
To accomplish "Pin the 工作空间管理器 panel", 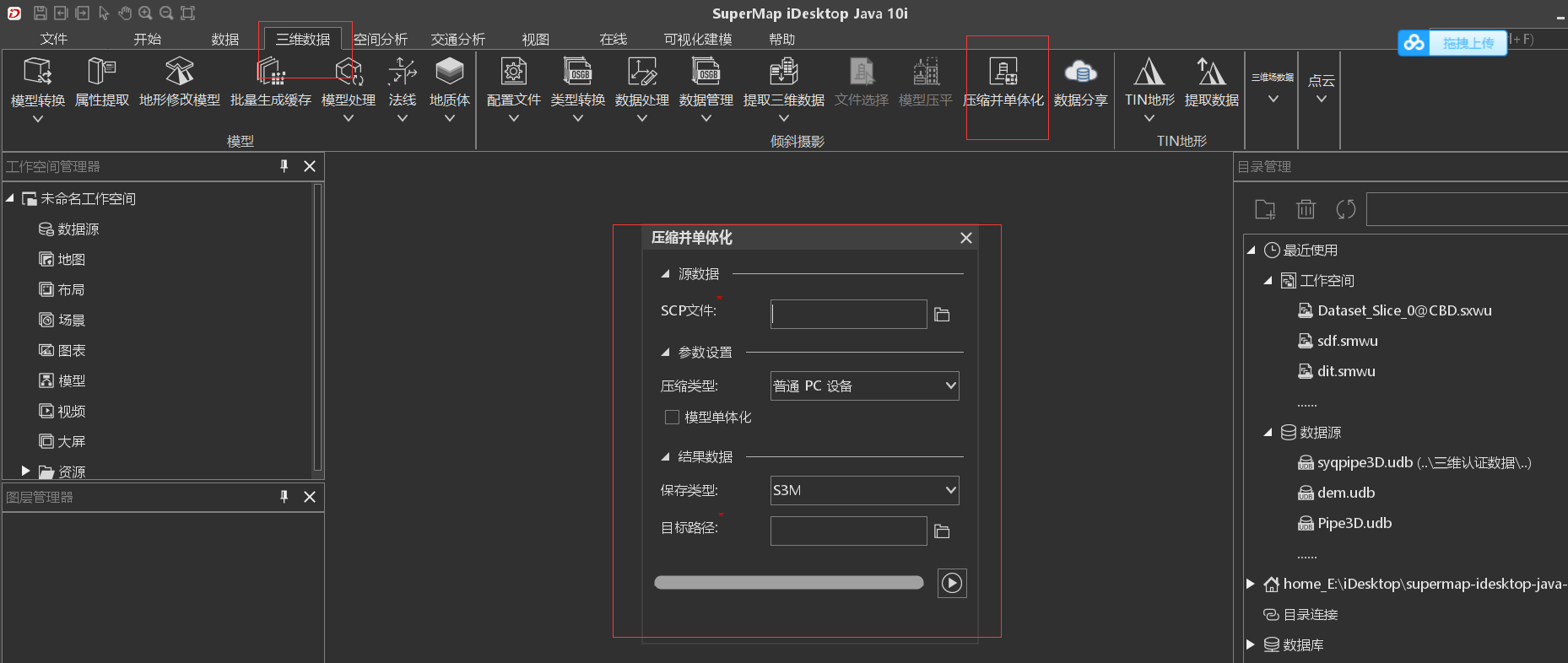I will coord(284,166).
